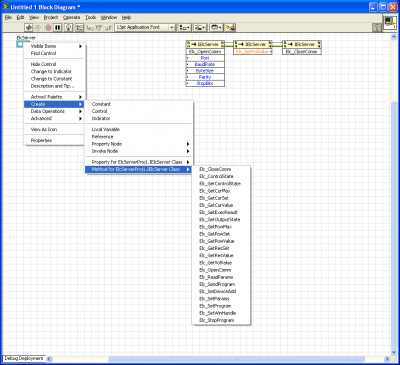The width and height of the screenshot is (400, 365).
Task: Open the Distribute Objects dropdown
Action: [x=200, y=27]
